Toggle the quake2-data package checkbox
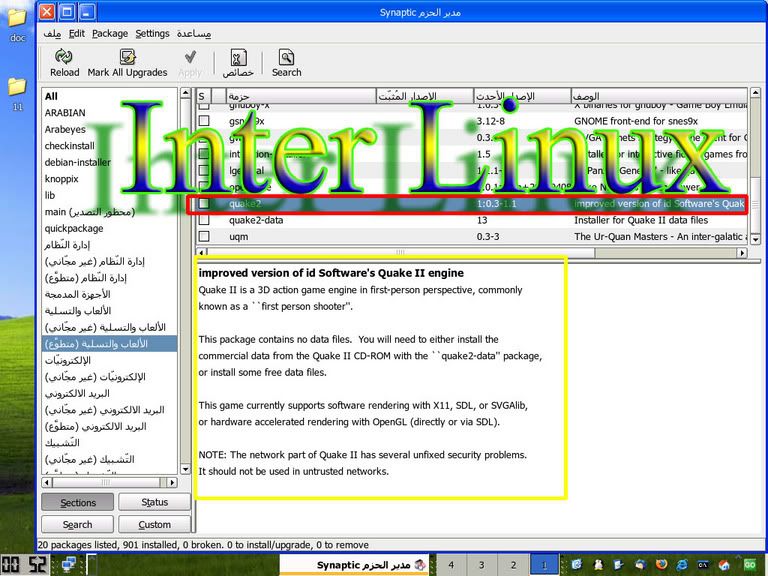The width and height of the screenshot is (768, 576). pyautogui.click(x=204, y=220)
